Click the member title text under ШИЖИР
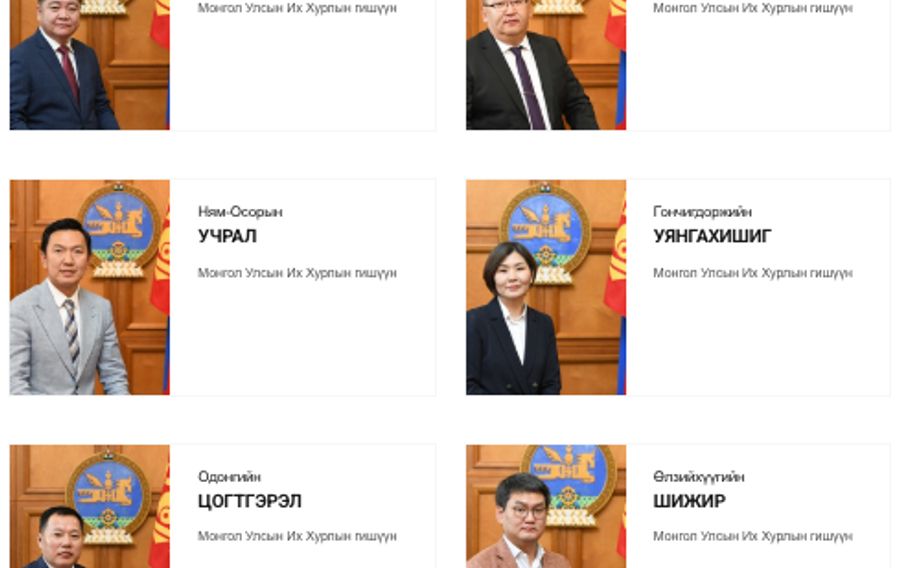 tap(753, 536)
